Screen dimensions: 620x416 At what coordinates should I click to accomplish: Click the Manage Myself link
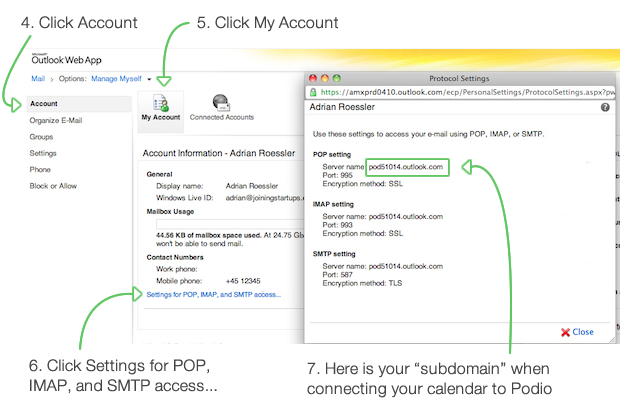pyautogui.click(x=116, y=79)
